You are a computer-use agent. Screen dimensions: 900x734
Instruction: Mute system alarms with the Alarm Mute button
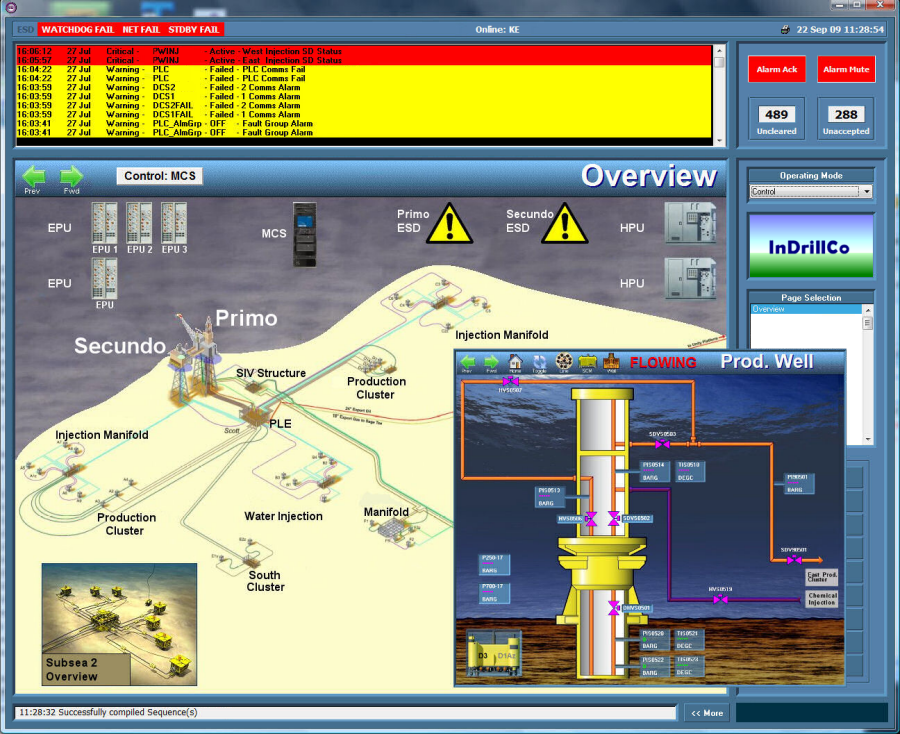click(845, 69)
